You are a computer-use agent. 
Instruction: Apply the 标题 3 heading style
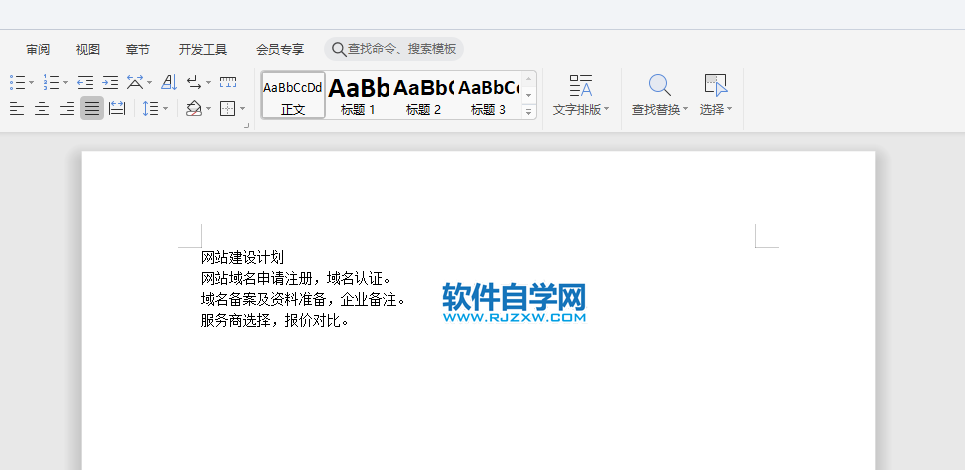point(489,95)
